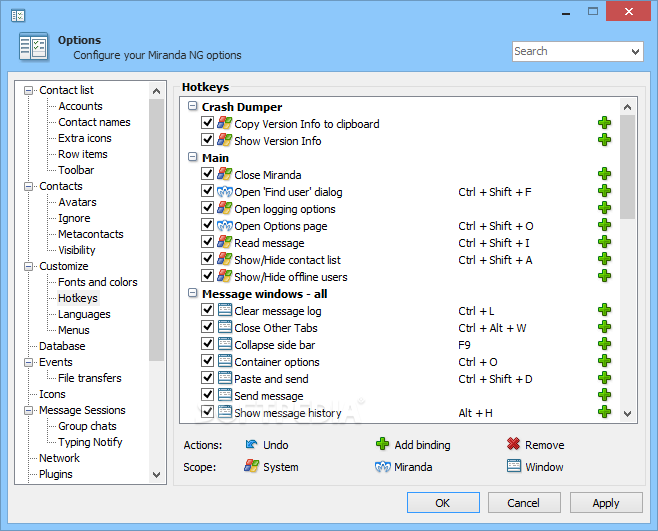Disable the Read message hotkey checkbox
The image size is (658, 531).
pyautogui.click(x=207, y=241)
